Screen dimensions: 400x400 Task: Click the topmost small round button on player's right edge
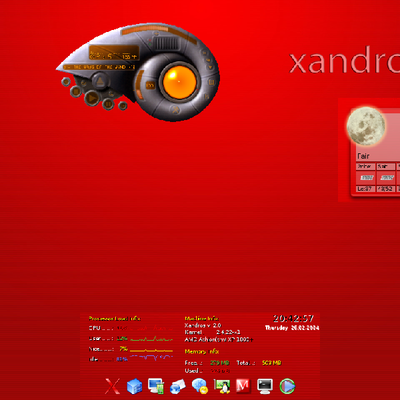(204, 53)
